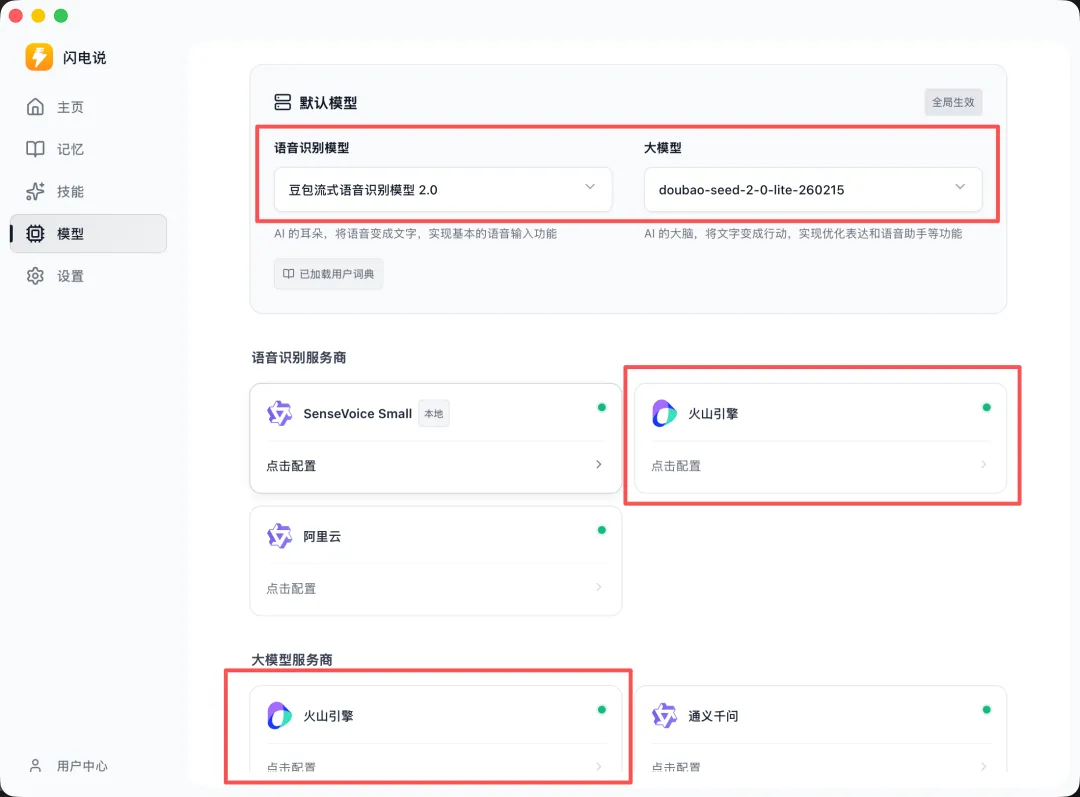Click the 火山引擎 speech provider logo

click(x=665, y=413)
